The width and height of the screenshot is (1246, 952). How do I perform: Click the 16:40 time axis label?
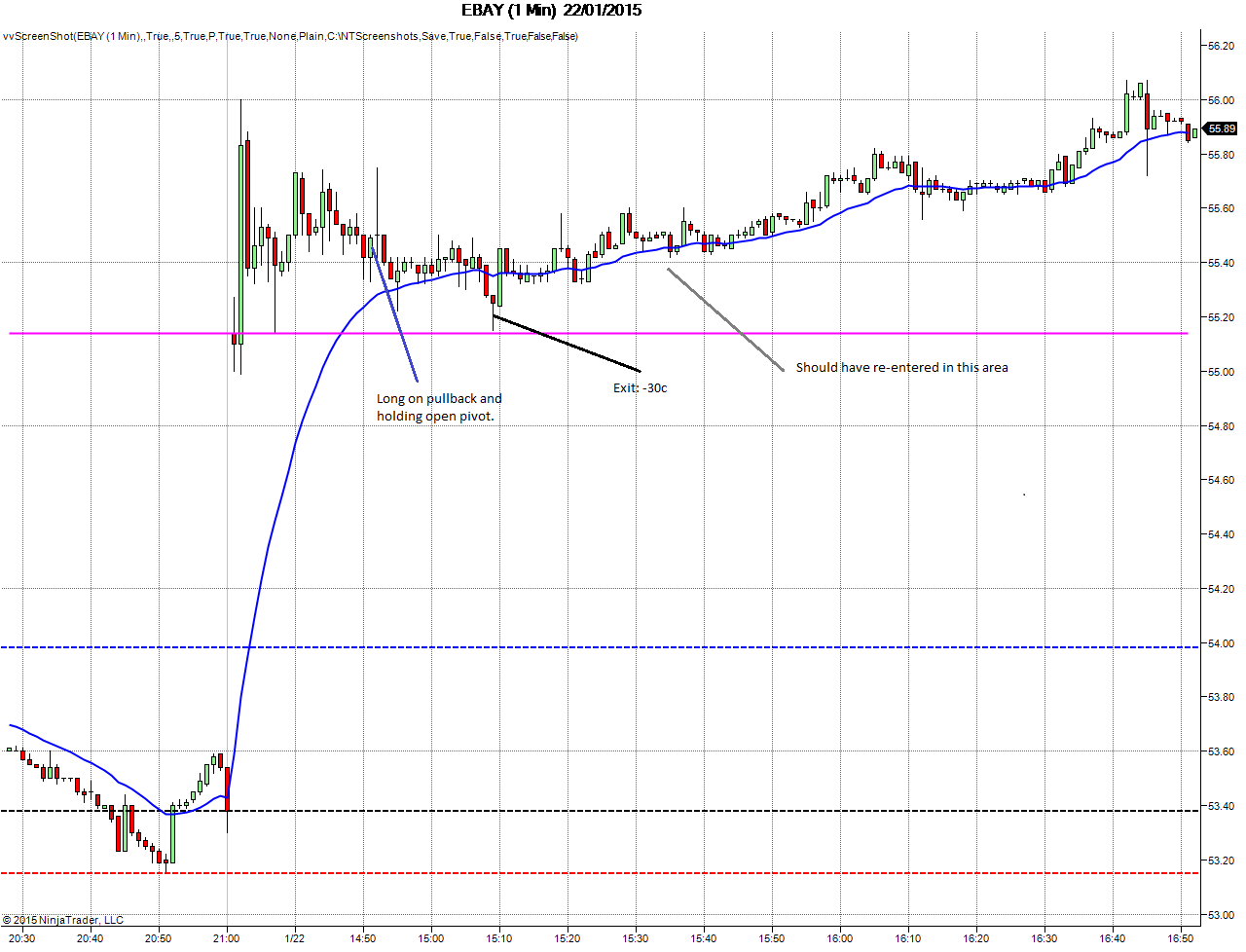[1113, 938]
